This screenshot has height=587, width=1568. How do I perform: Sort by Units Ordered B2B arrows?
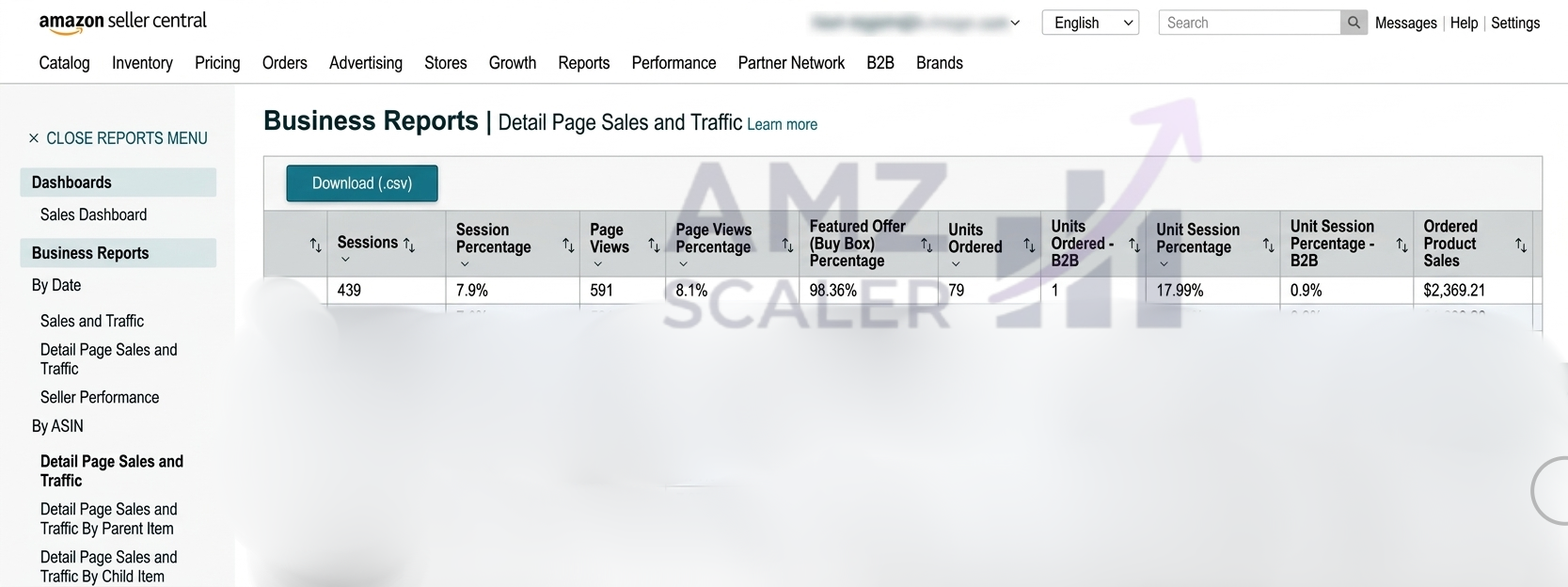point(1134,245)
